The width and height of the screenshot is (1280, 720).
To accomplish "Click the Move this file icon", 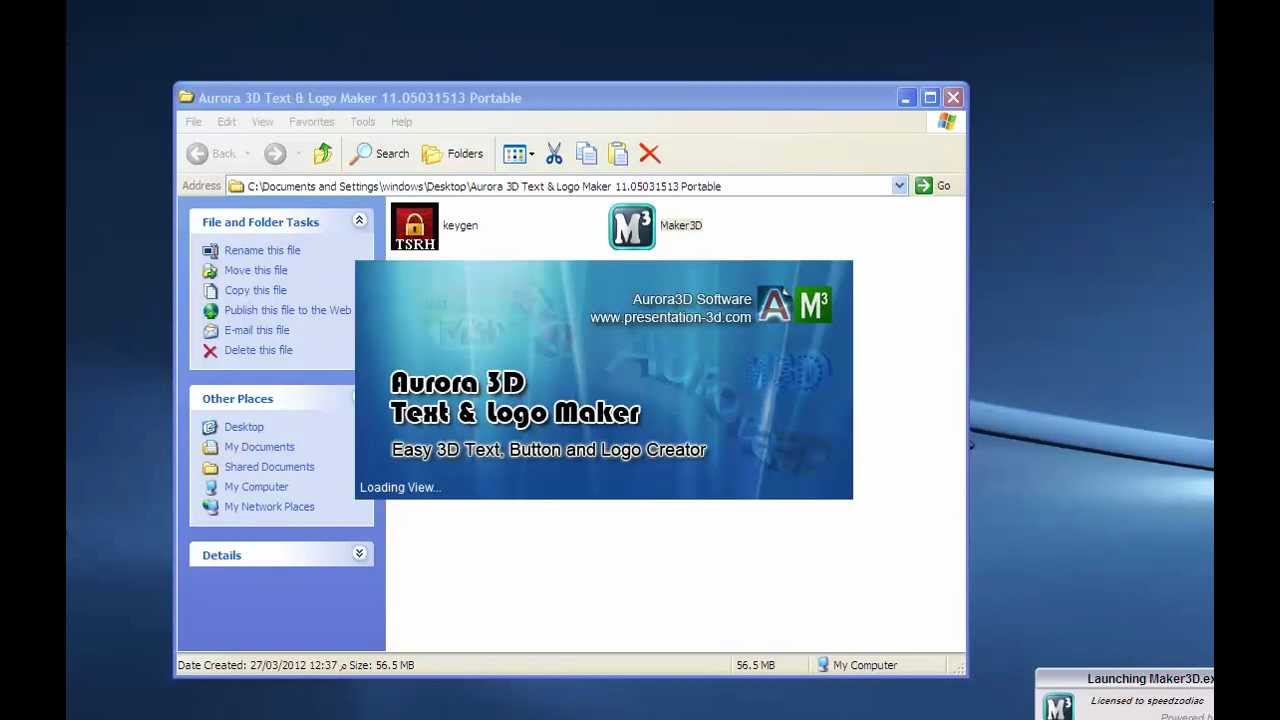I will click(210, 270).
